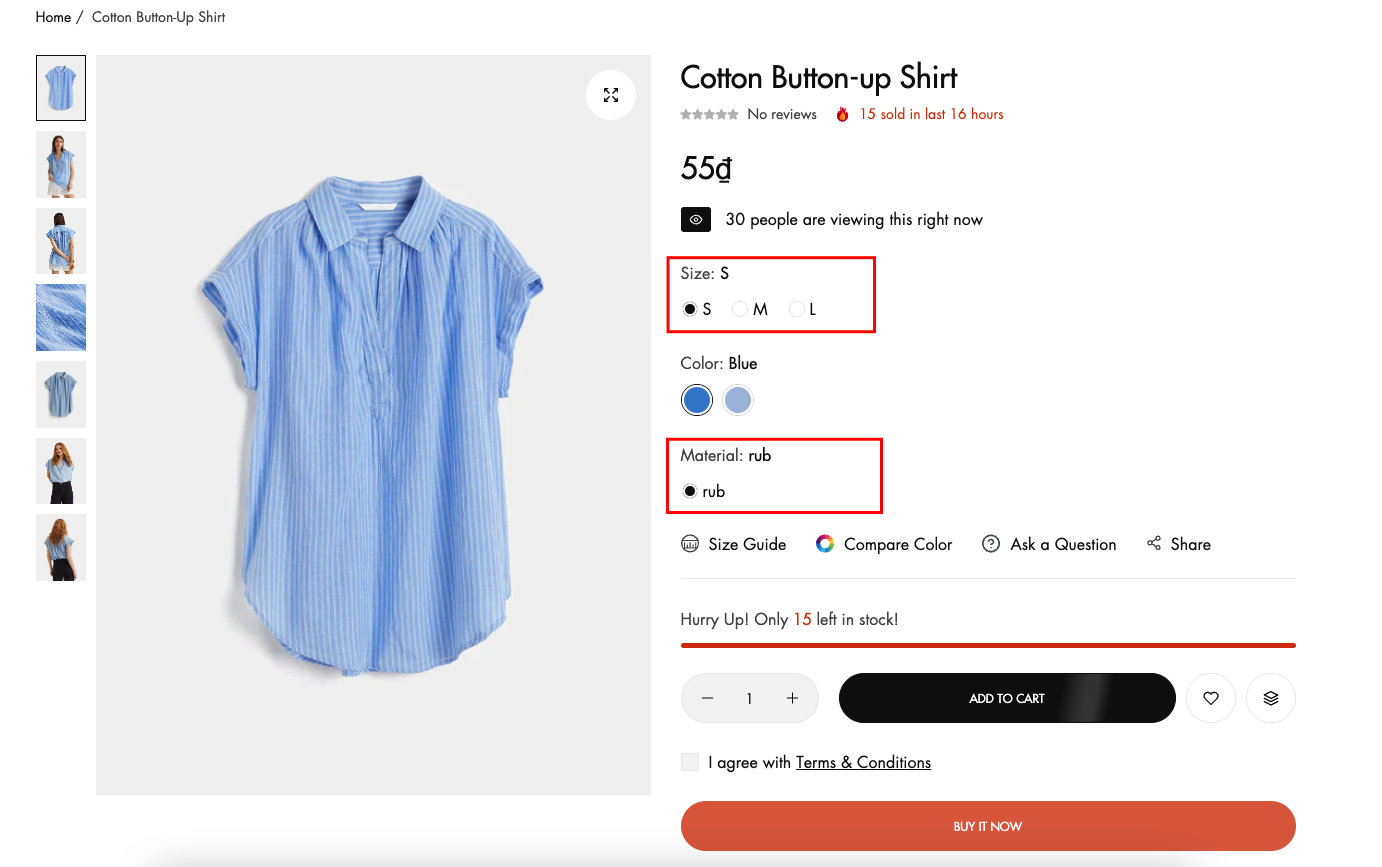Open the Terms & Conditions link
The width and height of the screenshot is (1382, 867).
pyautogui.click(x=863, y=762)
